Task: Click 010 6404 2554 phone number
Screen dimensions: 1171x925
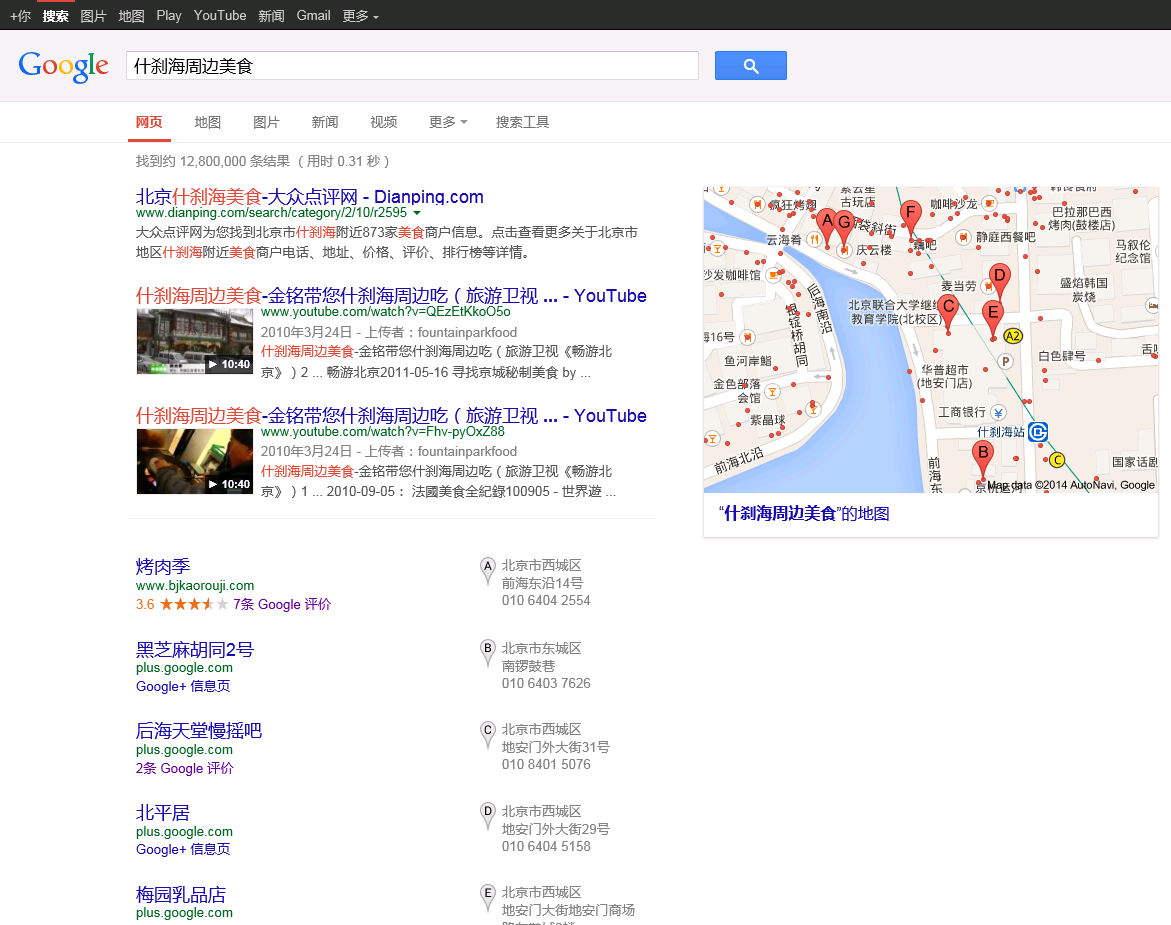Action: tap(546, 600)
